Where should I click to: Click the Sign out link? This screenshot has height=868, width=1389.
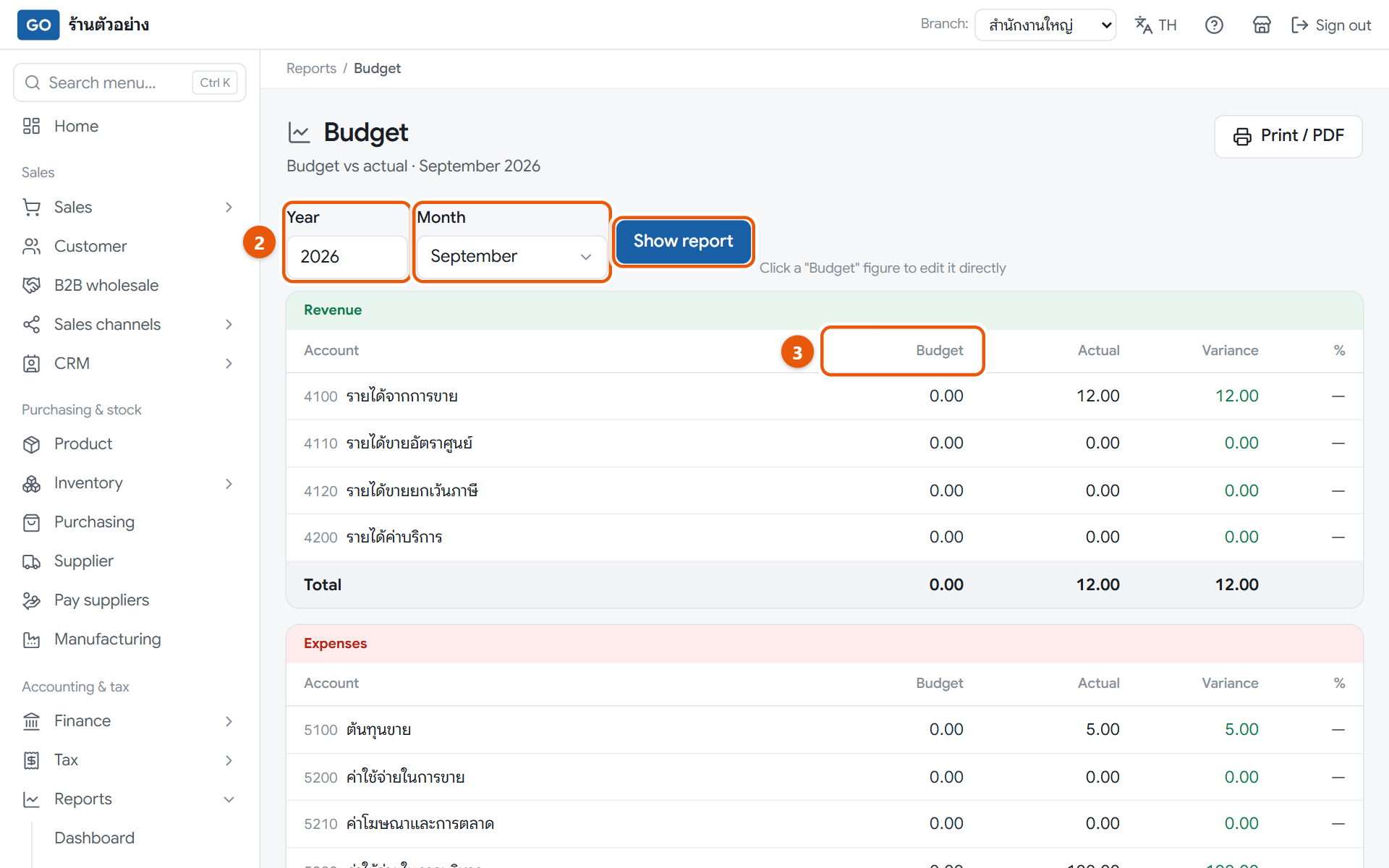point(1331,25)
